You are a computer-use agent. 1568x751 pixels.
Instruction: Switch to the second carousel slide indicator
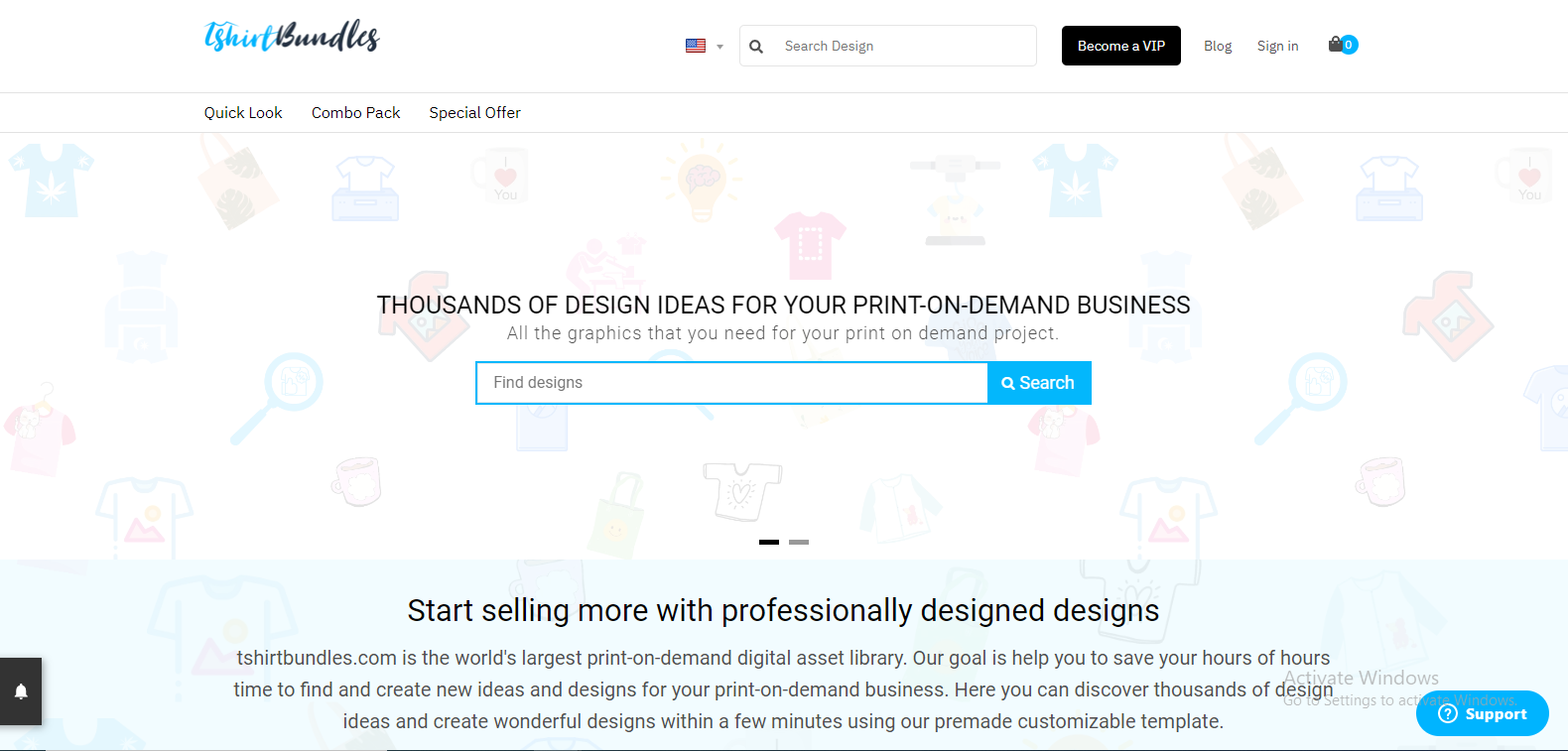click(799, 542)
